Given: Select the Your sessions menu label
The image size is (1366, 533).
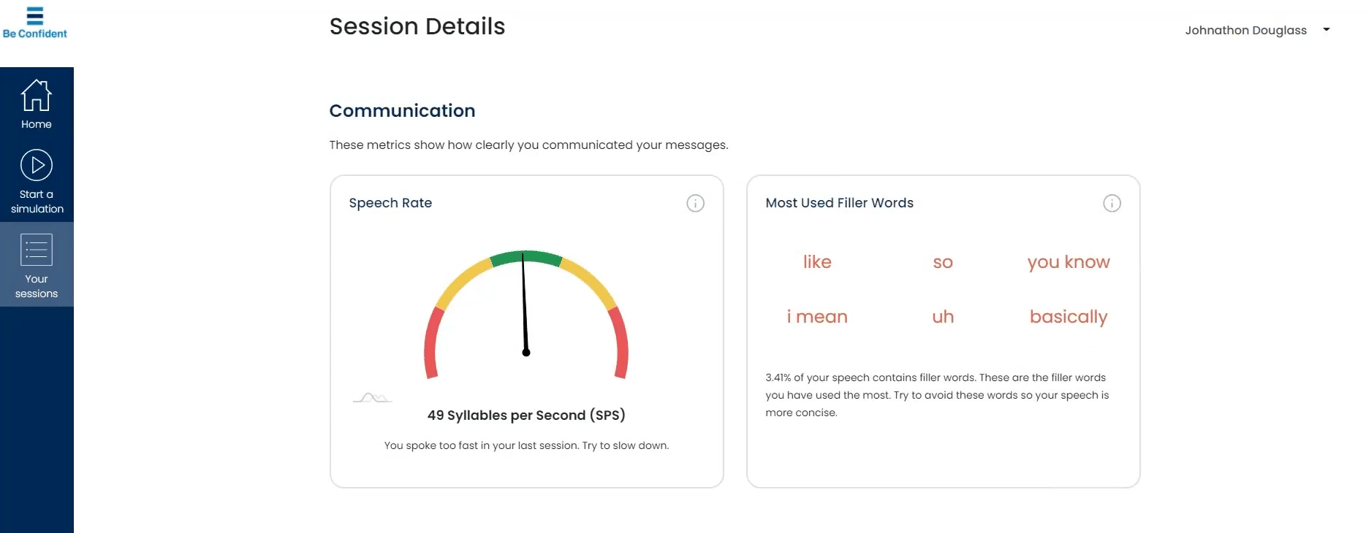Looking at the screenshot, I should [x=36, y=286].
